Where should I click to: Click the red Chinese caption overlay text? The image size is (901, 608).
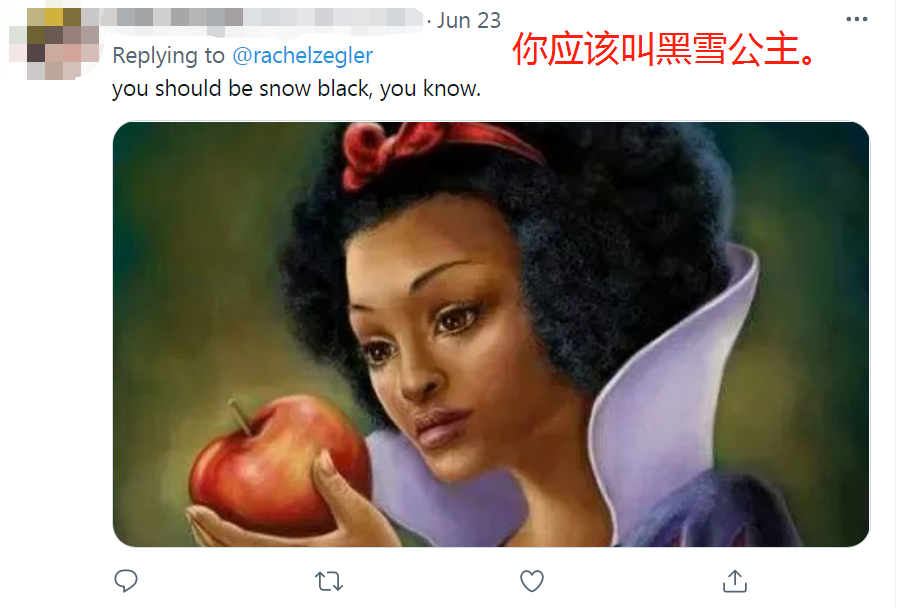(664, 49)
